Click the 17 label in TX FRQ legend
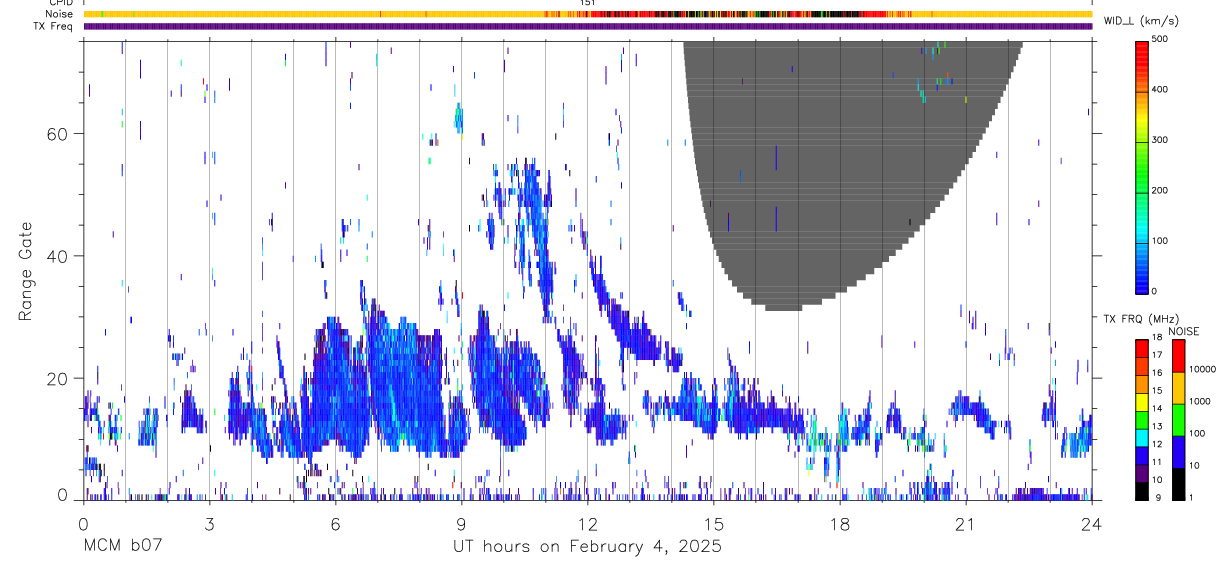Image resolution: width=1228 pixels, height=567 pixels. tap(1157, 355)
